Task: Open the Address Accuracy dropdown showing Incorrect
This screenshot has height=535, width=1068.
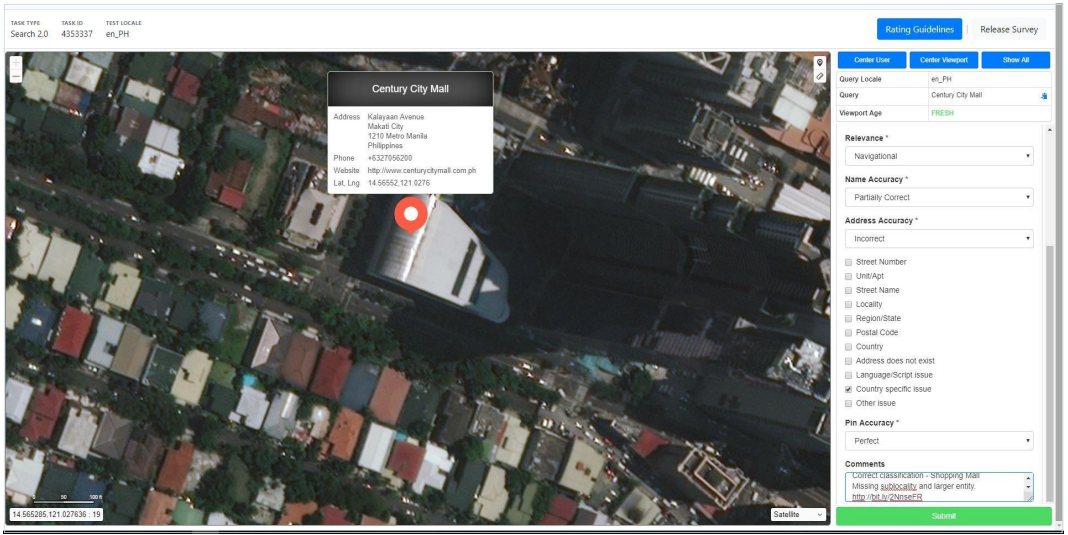Action: (x=939, y=239)
